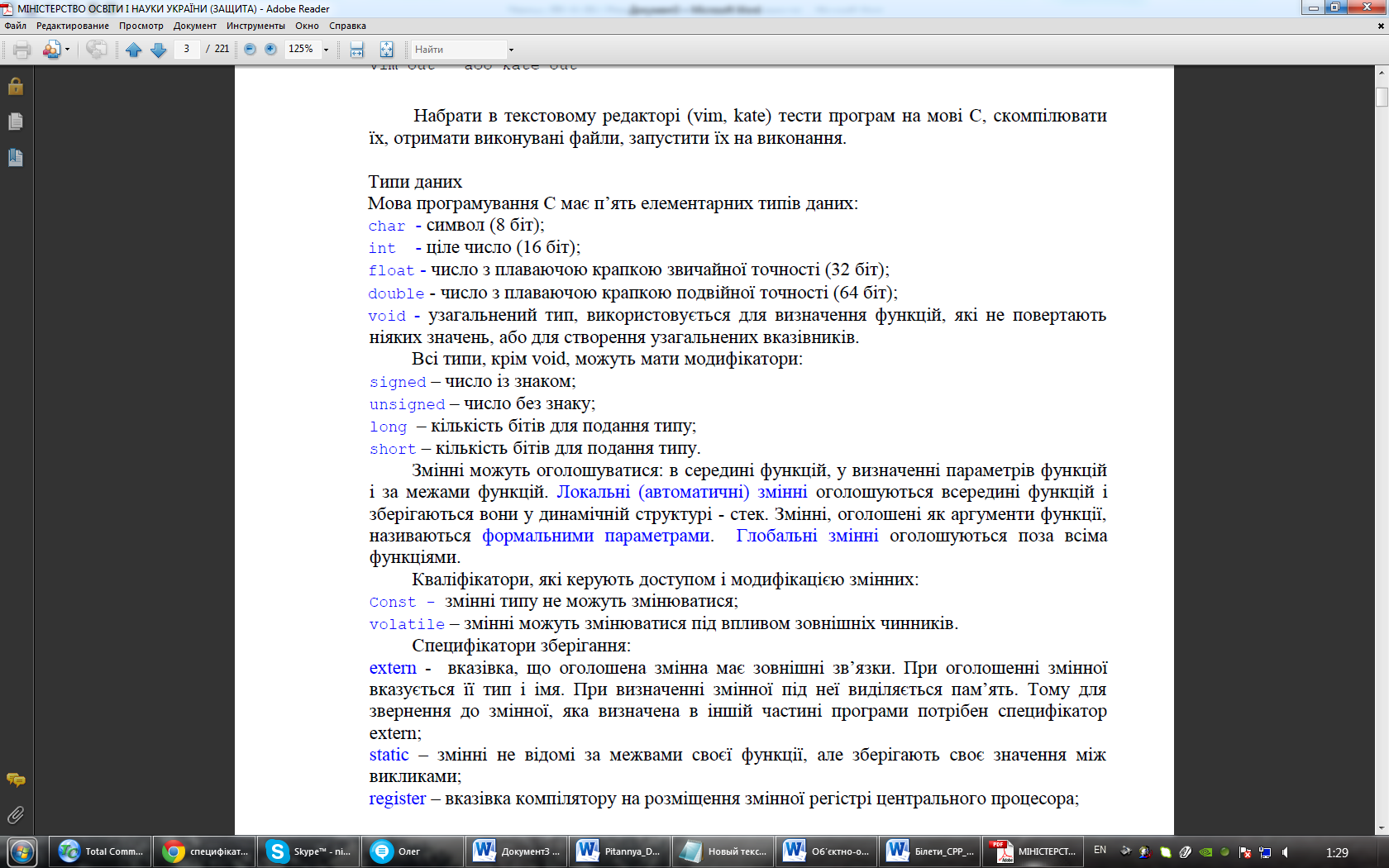
Task: Expand the collaborate icon dropdown arrow
Action: [x=67, y=50]
